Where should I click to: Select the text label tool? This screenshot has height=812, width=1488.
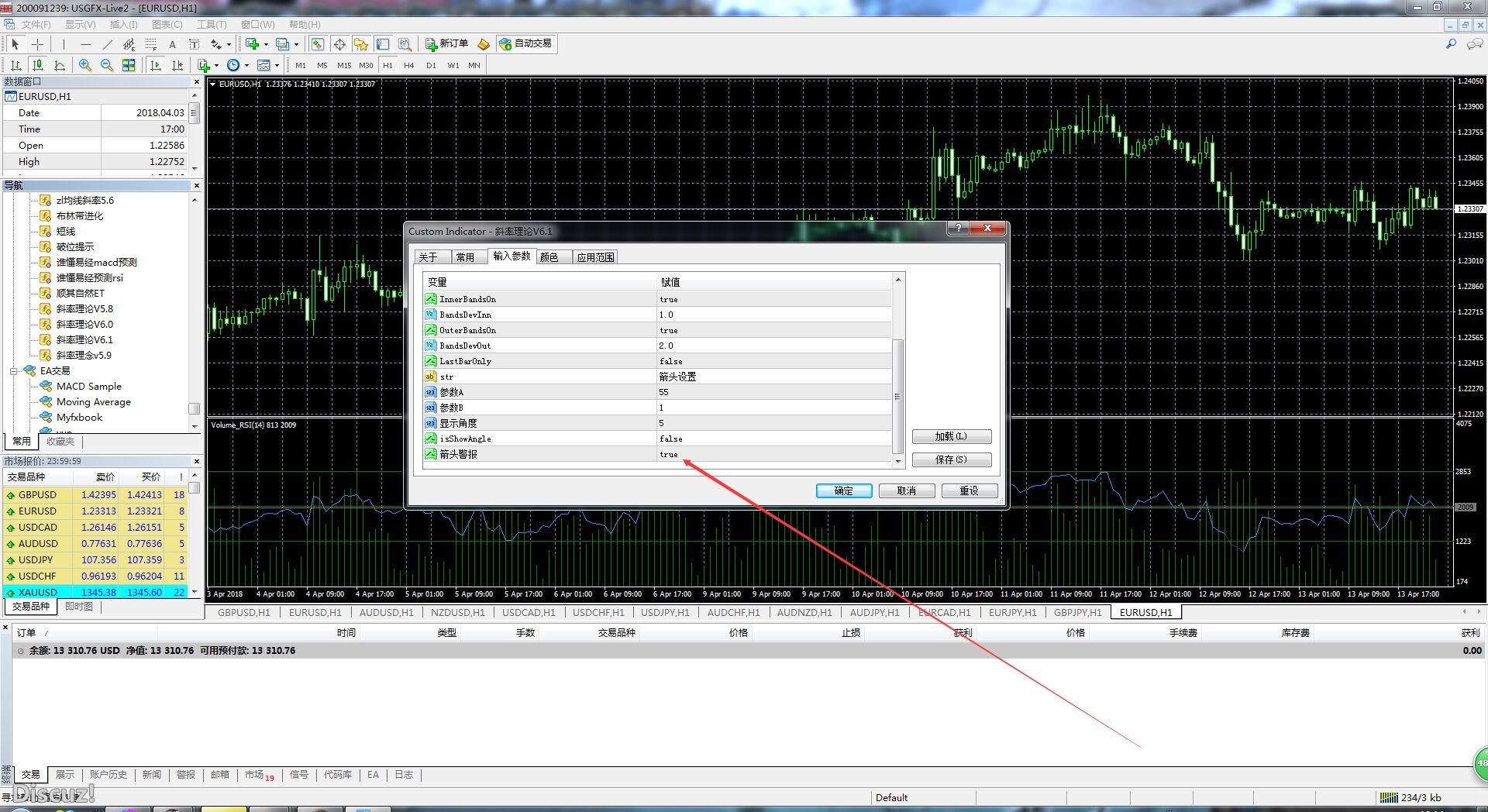pos(194,44)
